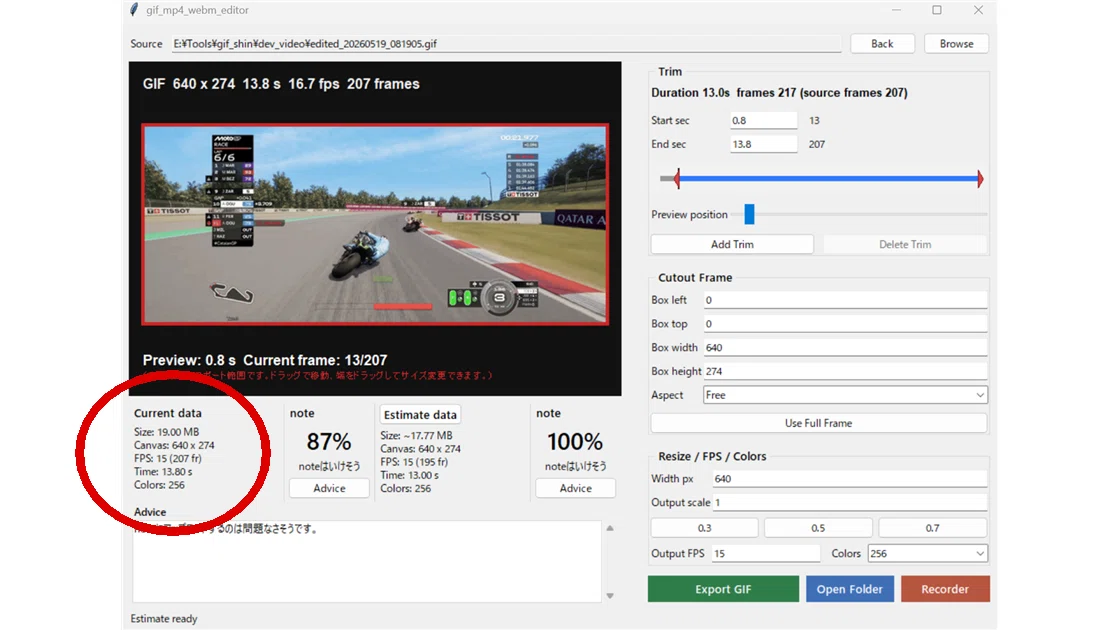Open the Colors dropdown

(x=927, y=554)
